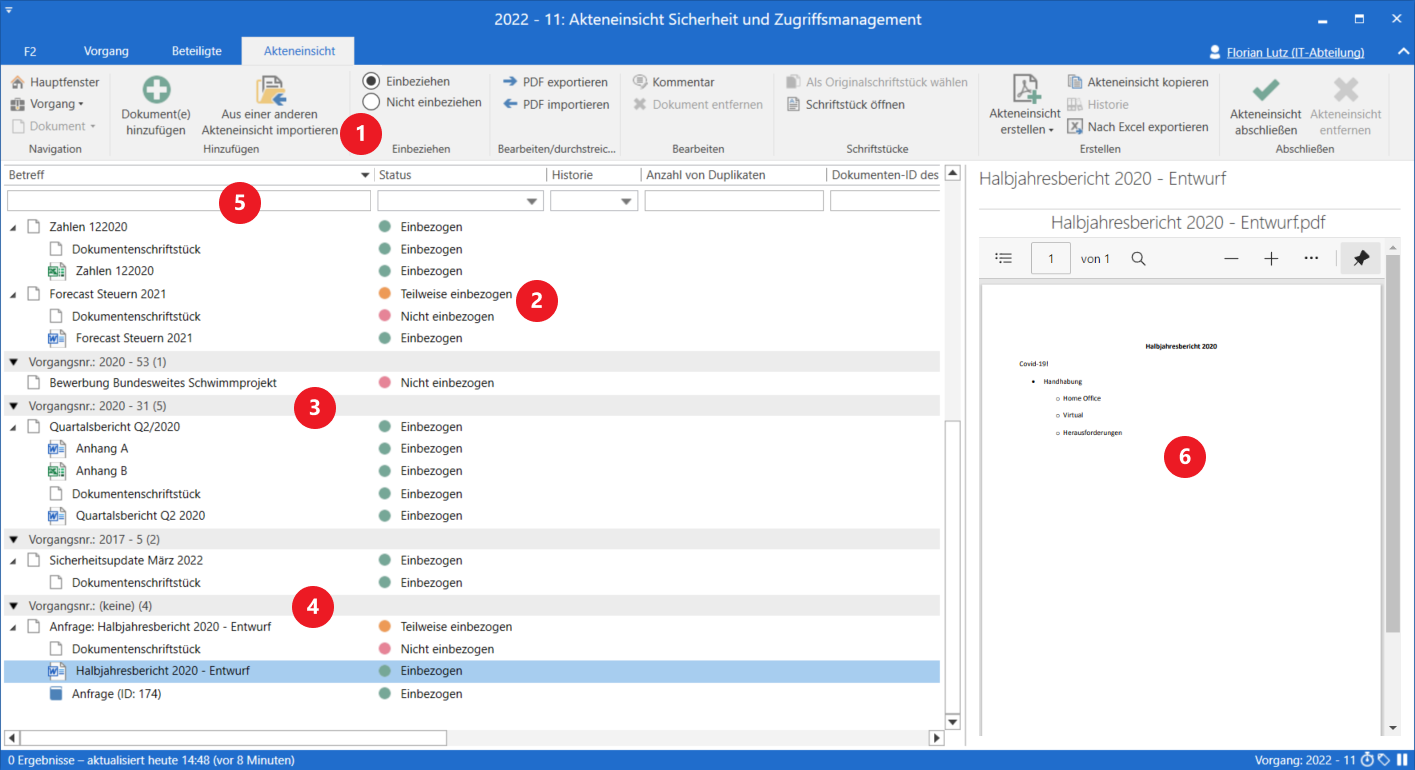Toggle PDF viewer table of contents

coord(1004,258)
